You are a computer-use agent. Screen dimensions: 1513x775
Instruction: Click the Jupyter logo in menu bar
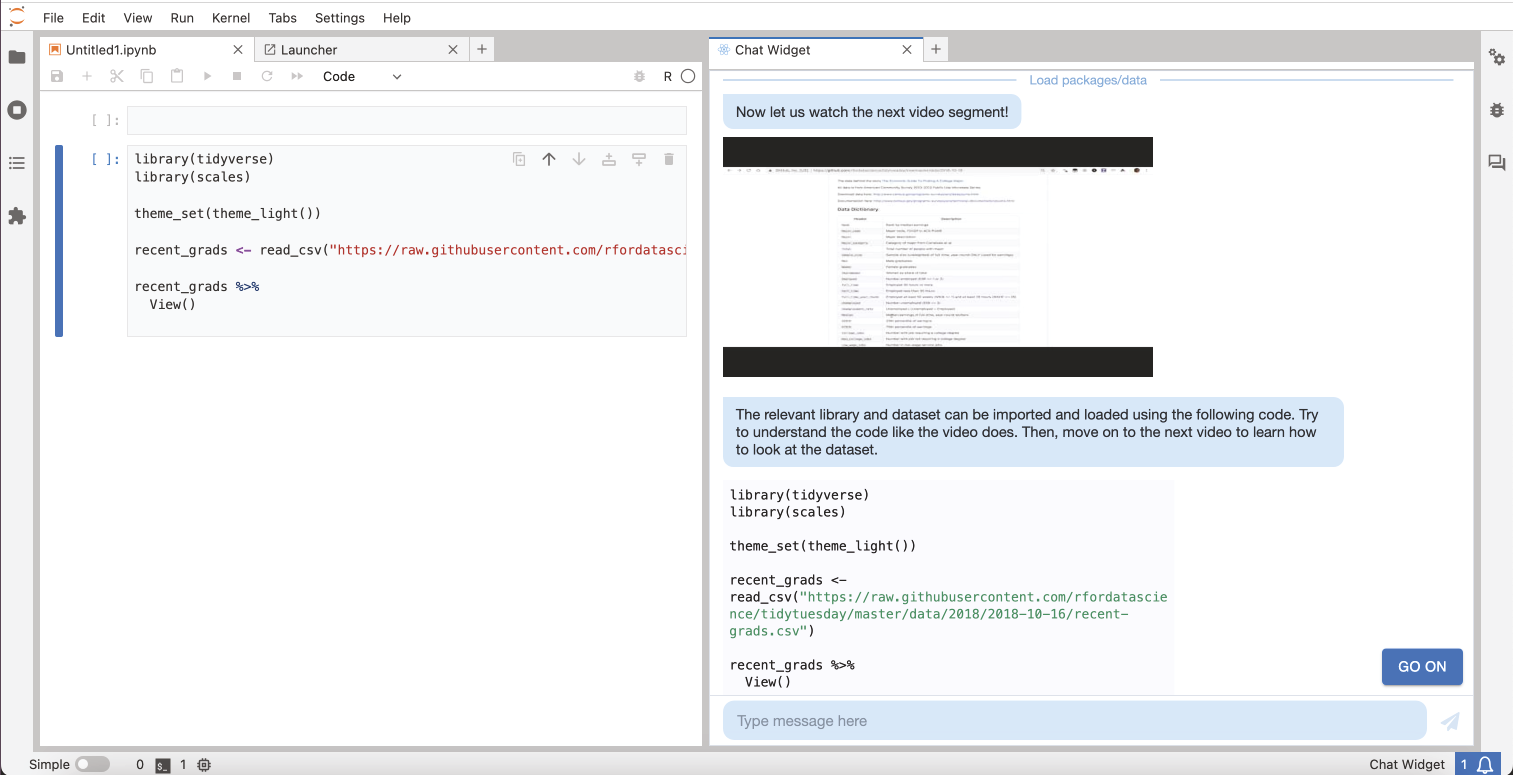point(17,17)
